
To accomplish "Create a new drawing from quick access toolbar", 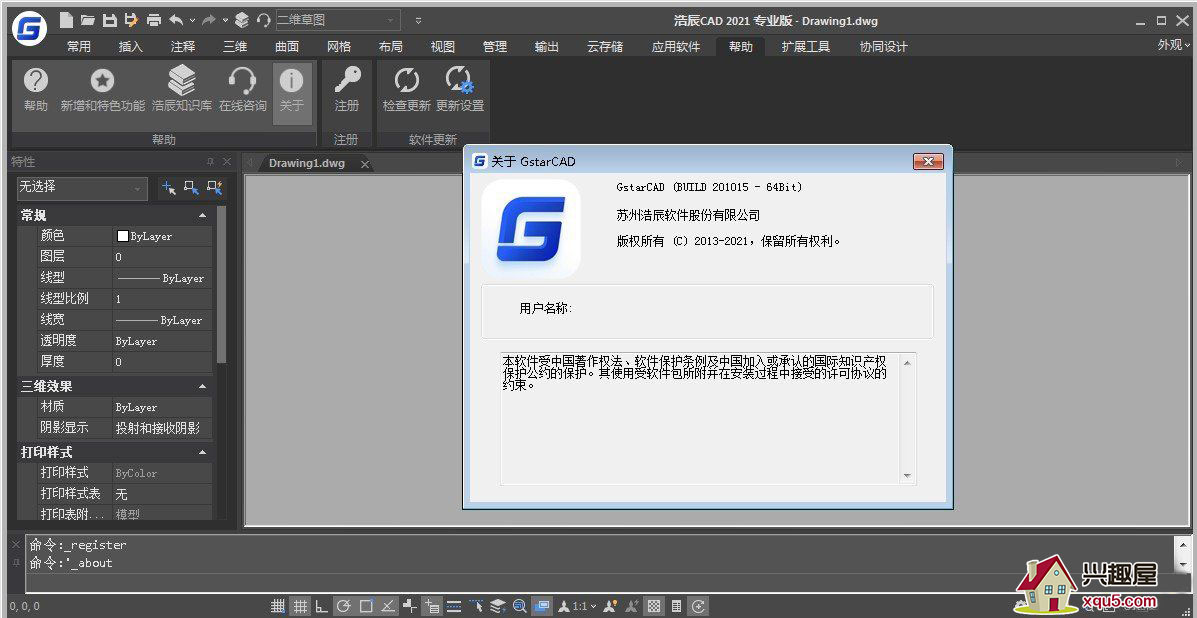I will pyautogui.click(x=66, y=19).
